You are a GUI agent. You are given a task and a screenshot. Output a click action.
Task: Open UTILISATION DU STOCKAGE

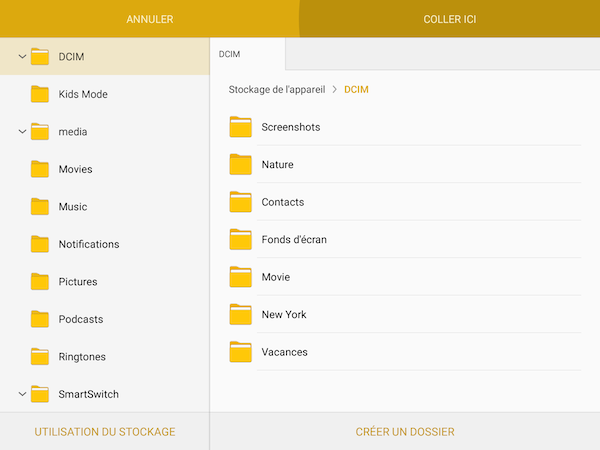105,432
